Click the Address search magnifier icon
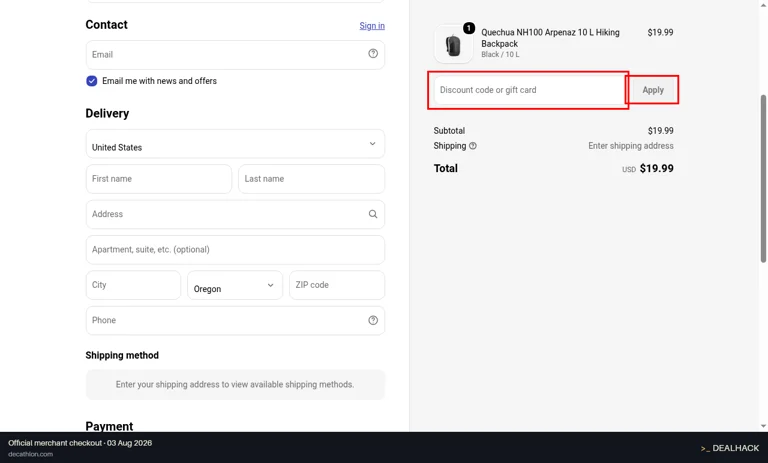768x463 pixels. coord(373,214)
